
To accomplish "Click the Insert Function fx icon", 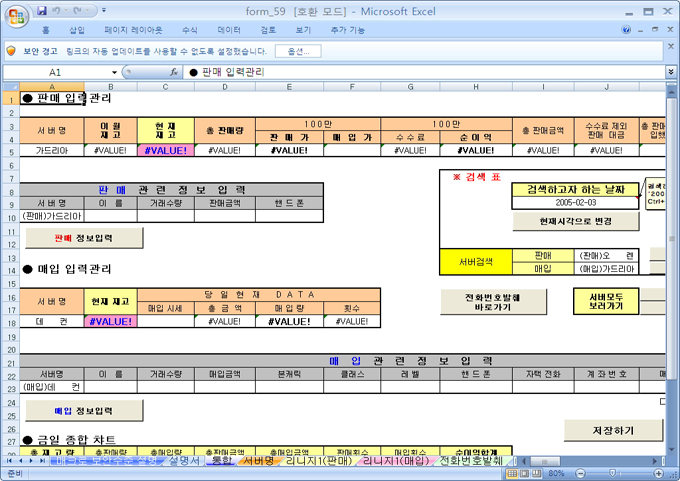I will [x=174, y=72].
